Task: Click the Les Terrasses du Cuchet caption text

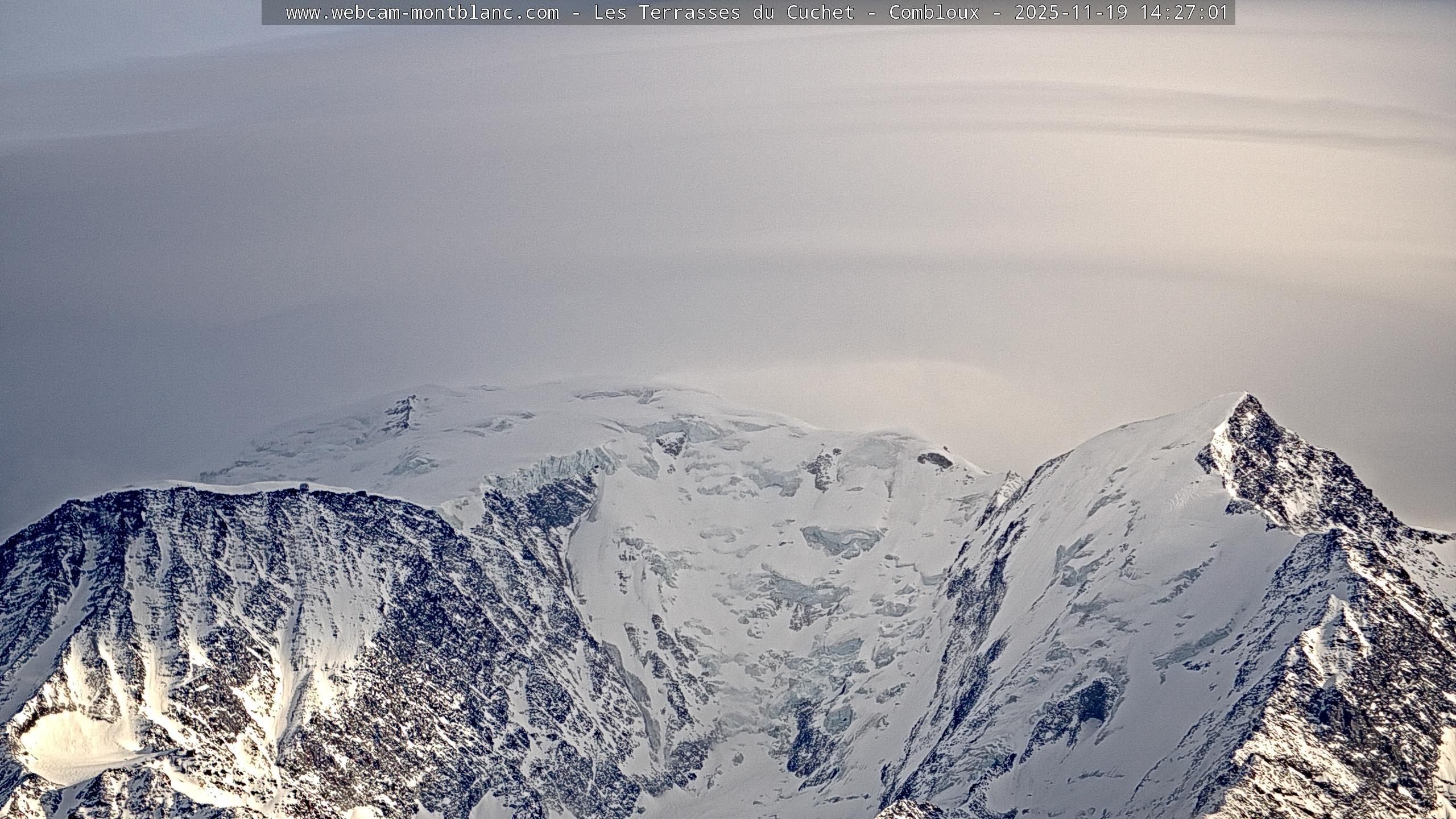Action: [x=723, y=13]
